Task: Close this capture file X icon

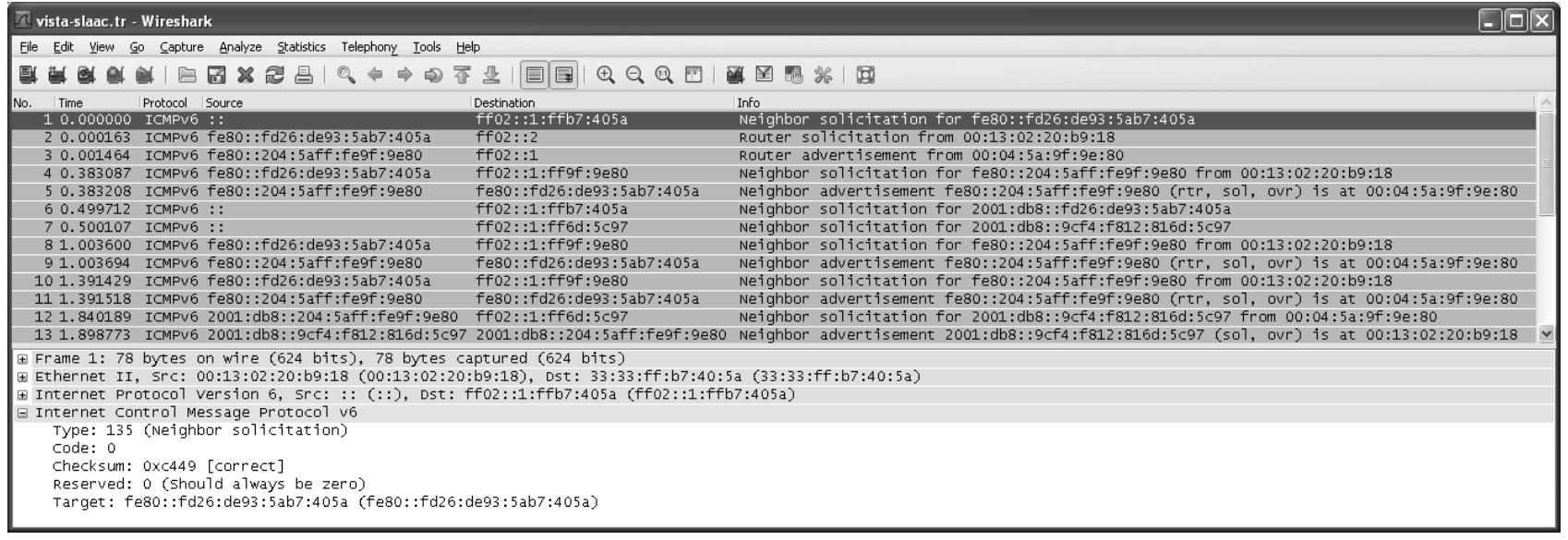Action: (x=245, y=76)
